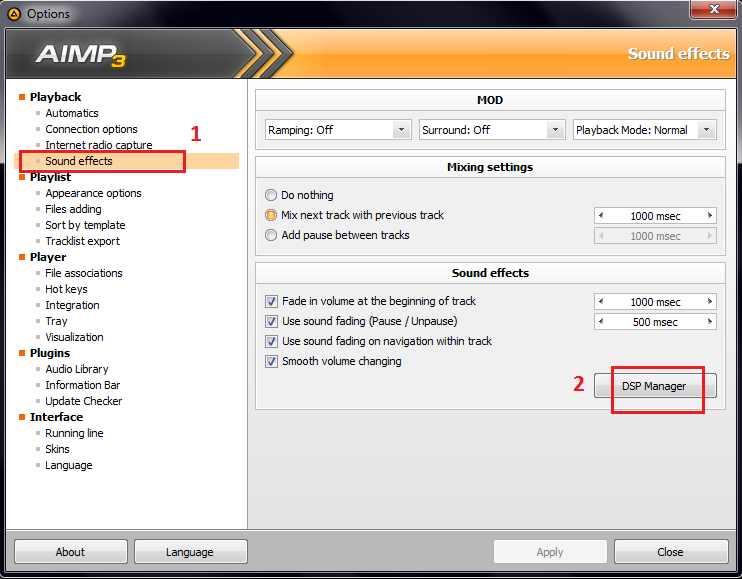
Task: Open Hot keys settings
Action: [66, 289]
